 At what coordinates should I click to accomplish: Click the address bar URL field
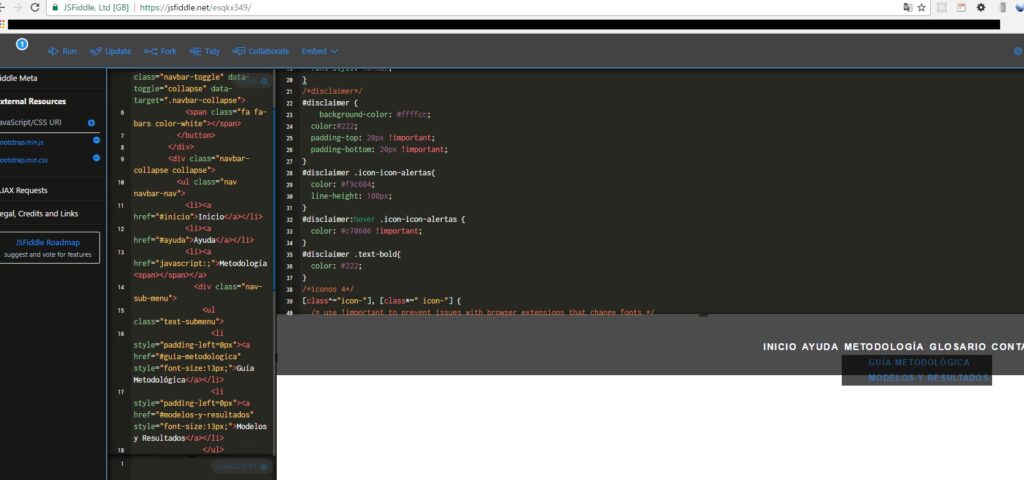(500, 7)
